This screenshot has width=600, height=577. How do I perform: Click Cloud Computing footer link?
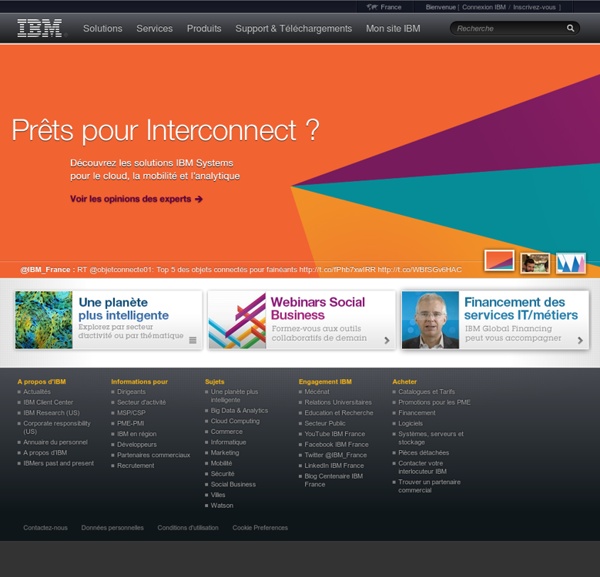[x=235, y=421]
